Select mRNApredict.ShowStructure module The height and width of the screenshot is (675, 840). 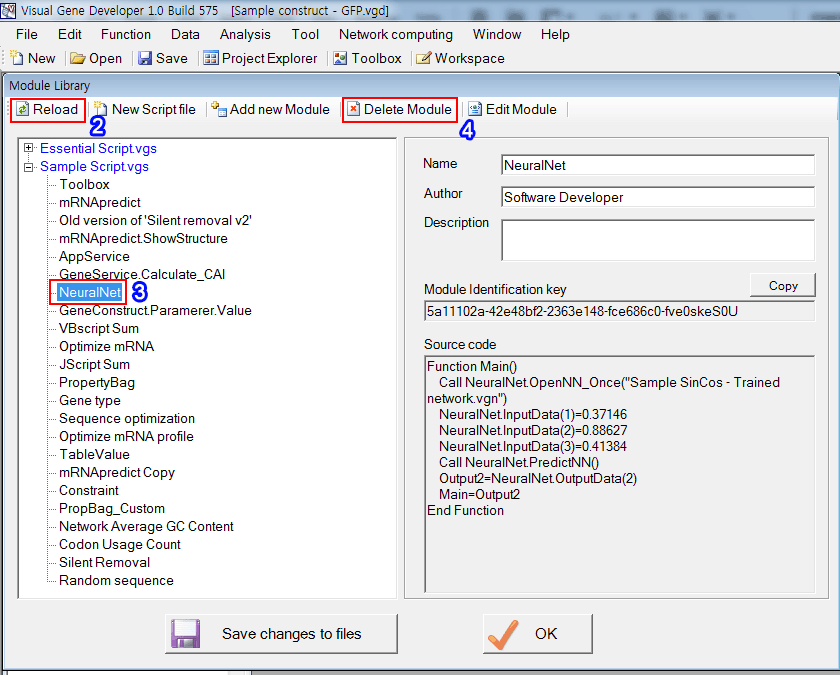pos(143,238)
